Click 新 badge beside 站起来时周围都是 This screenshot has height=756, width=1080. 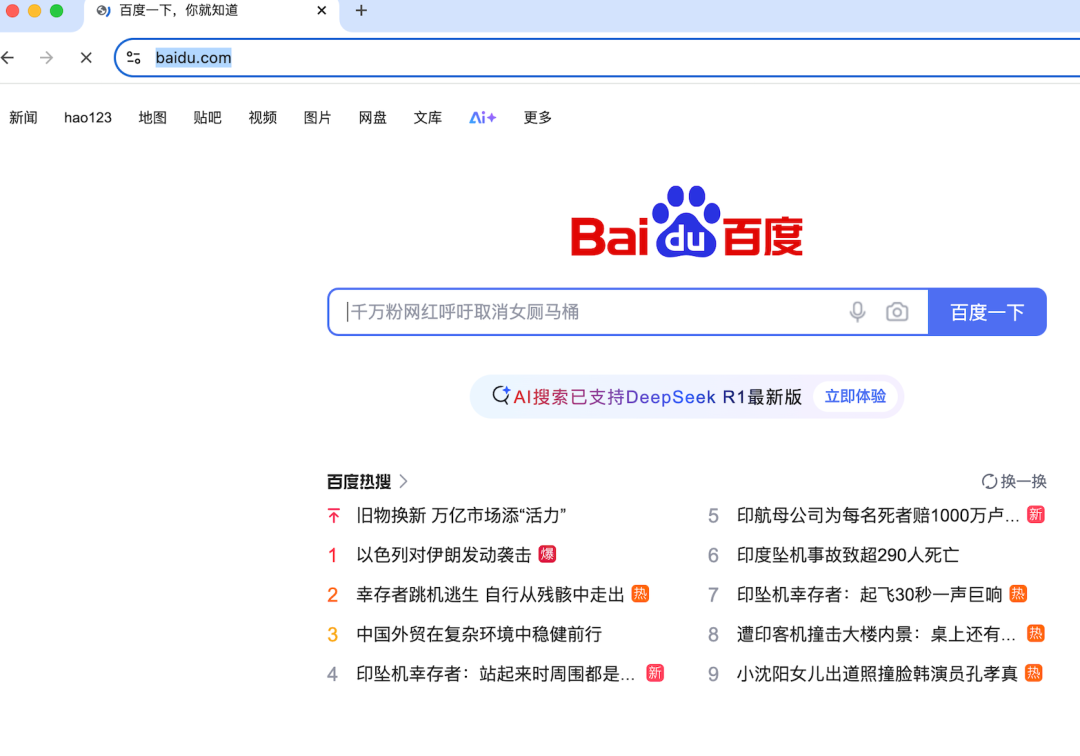pyautogui.click(x=655, y=673)
